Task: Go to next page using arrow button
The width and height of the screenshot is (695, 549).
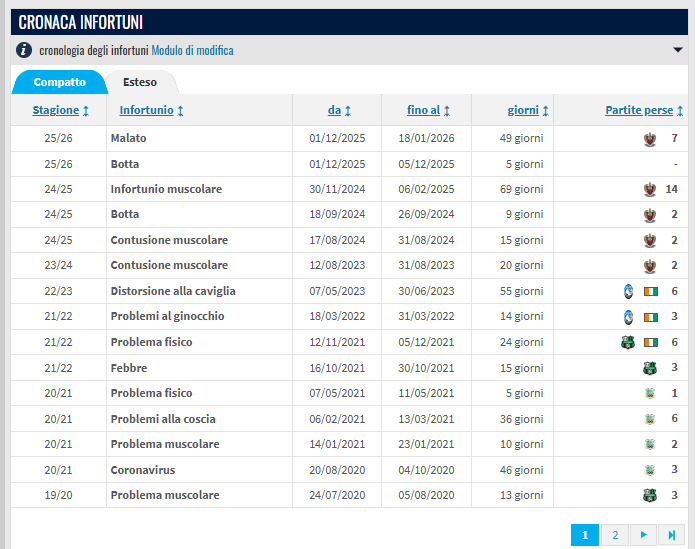Action: [x=644, y=535]
